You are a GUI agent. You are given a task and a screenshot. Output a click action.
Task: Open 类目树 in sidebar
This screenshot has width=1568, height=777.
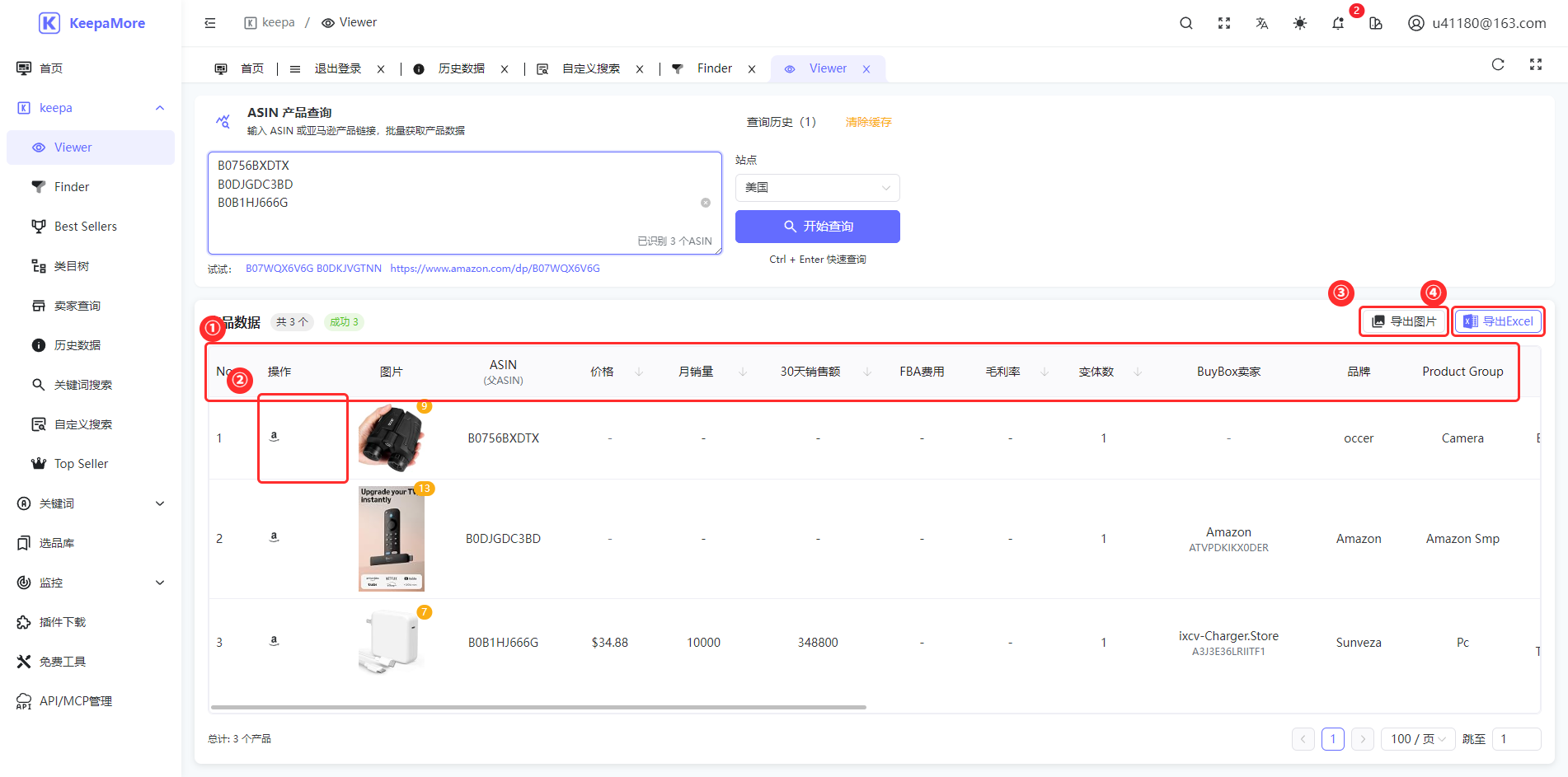[x=91, y=266]
